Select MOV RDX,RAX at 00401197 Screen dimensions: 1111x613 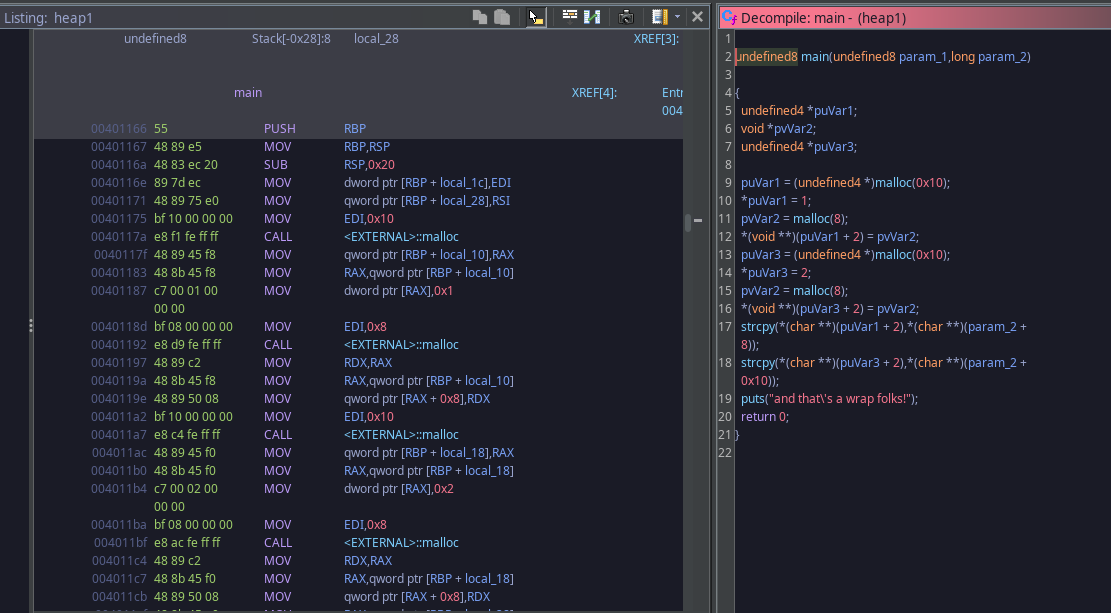328,363
